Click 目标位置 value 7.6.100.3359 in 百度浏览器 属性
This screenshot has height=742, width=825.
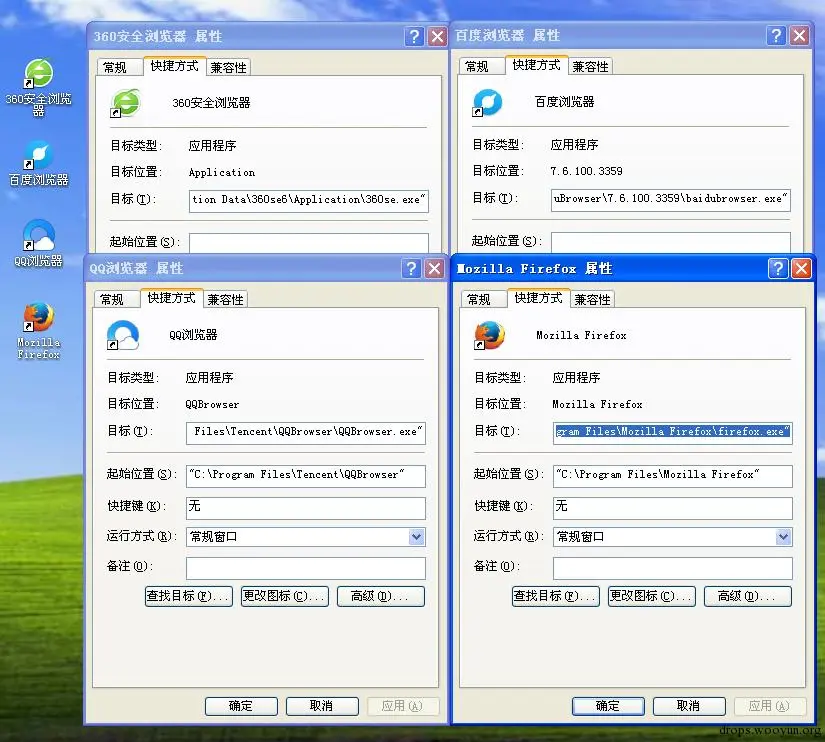coord(586,171)
